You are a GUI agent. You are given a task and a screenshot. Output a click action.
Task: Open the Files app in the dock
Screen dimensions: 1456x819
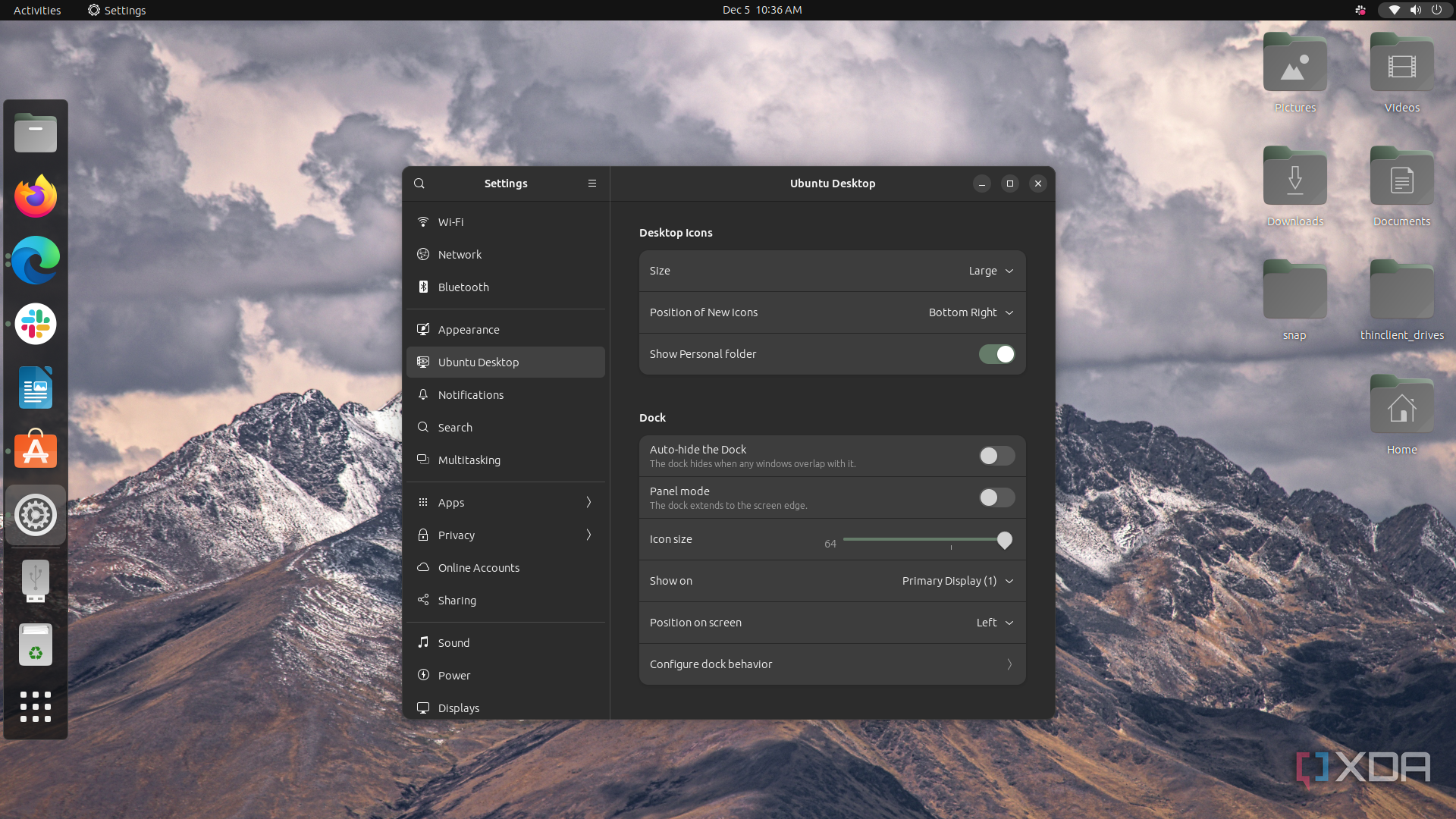[x=36, y=133]
